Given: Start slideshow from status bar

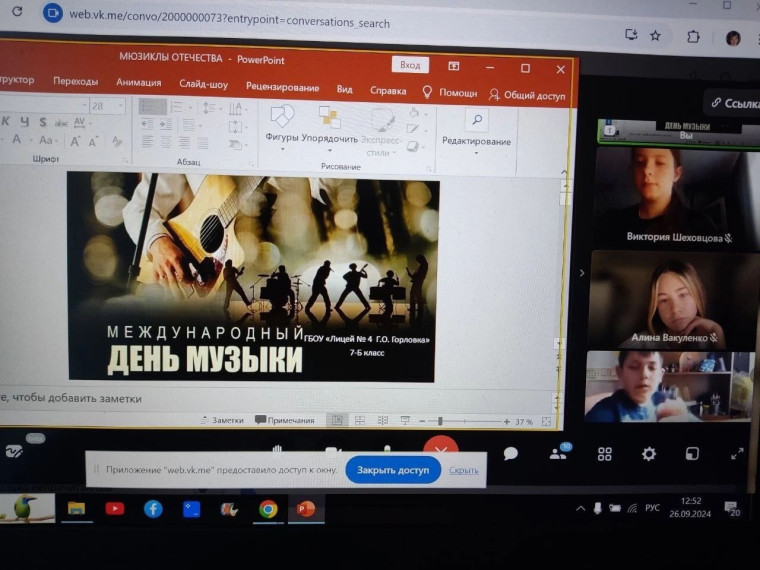Looking at the screenshot, I should [405, 421].
